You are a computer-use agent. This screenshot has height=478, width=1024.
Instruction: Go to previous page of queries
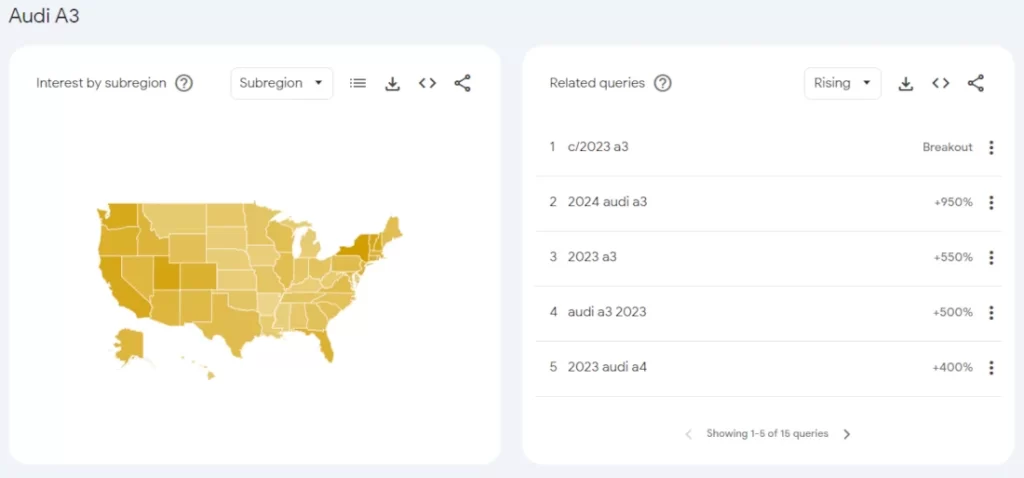tap(688, 434)
